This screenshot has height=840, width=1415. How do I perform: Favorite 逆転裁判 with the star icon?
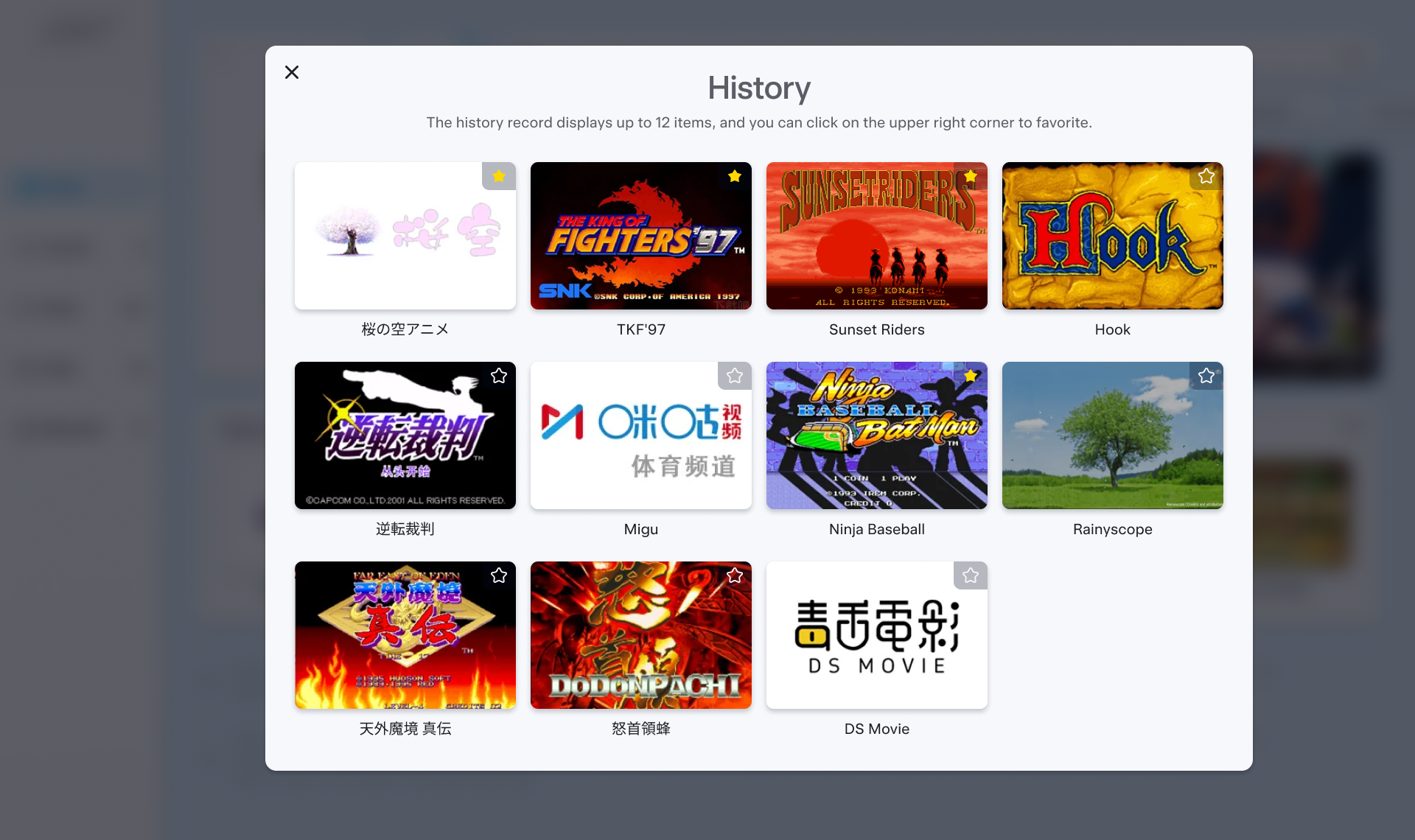tap(499, 376)
